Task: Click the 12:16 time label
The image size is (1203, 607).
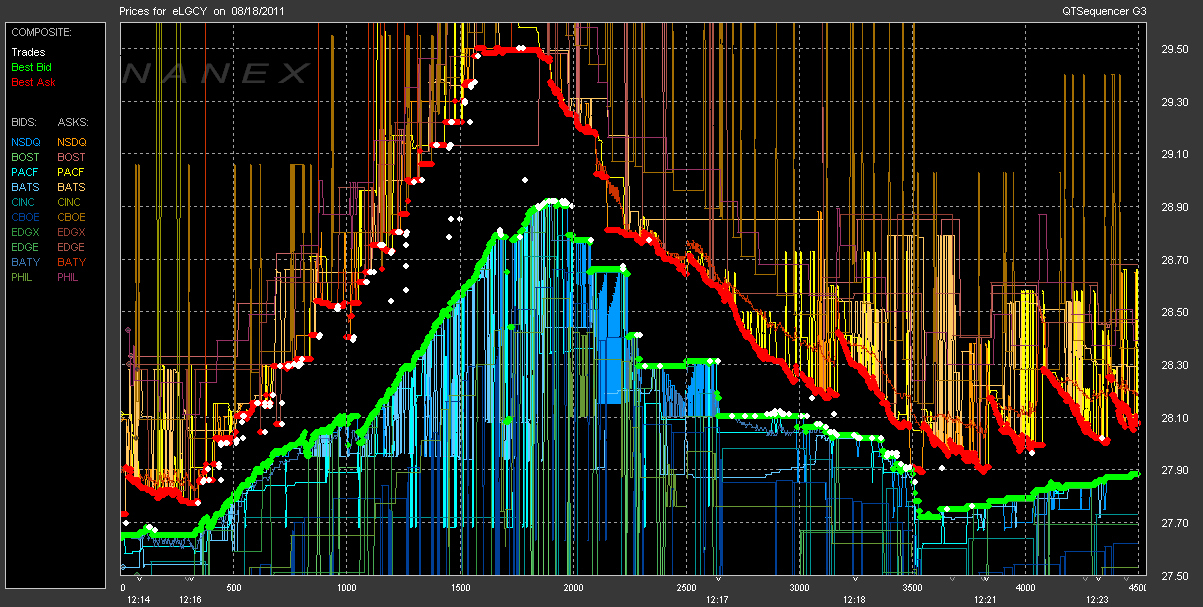Action: pos(190,599)
